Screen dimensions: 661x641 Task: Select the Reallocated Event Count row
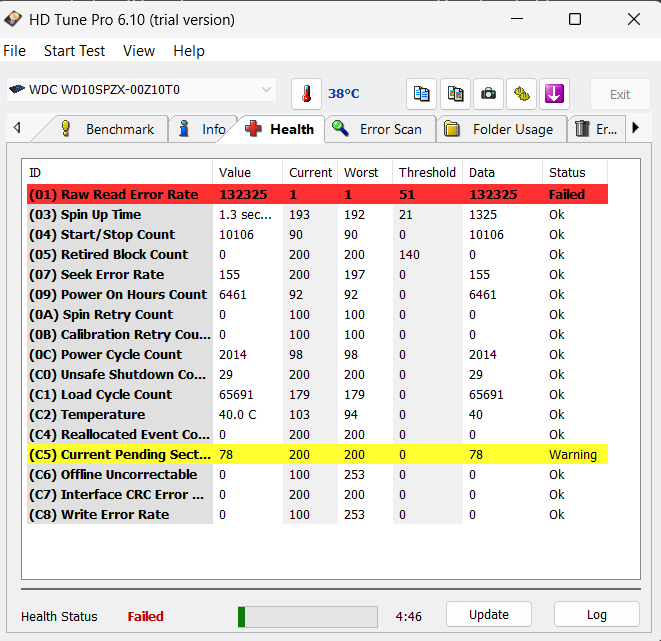pos(317,434)
